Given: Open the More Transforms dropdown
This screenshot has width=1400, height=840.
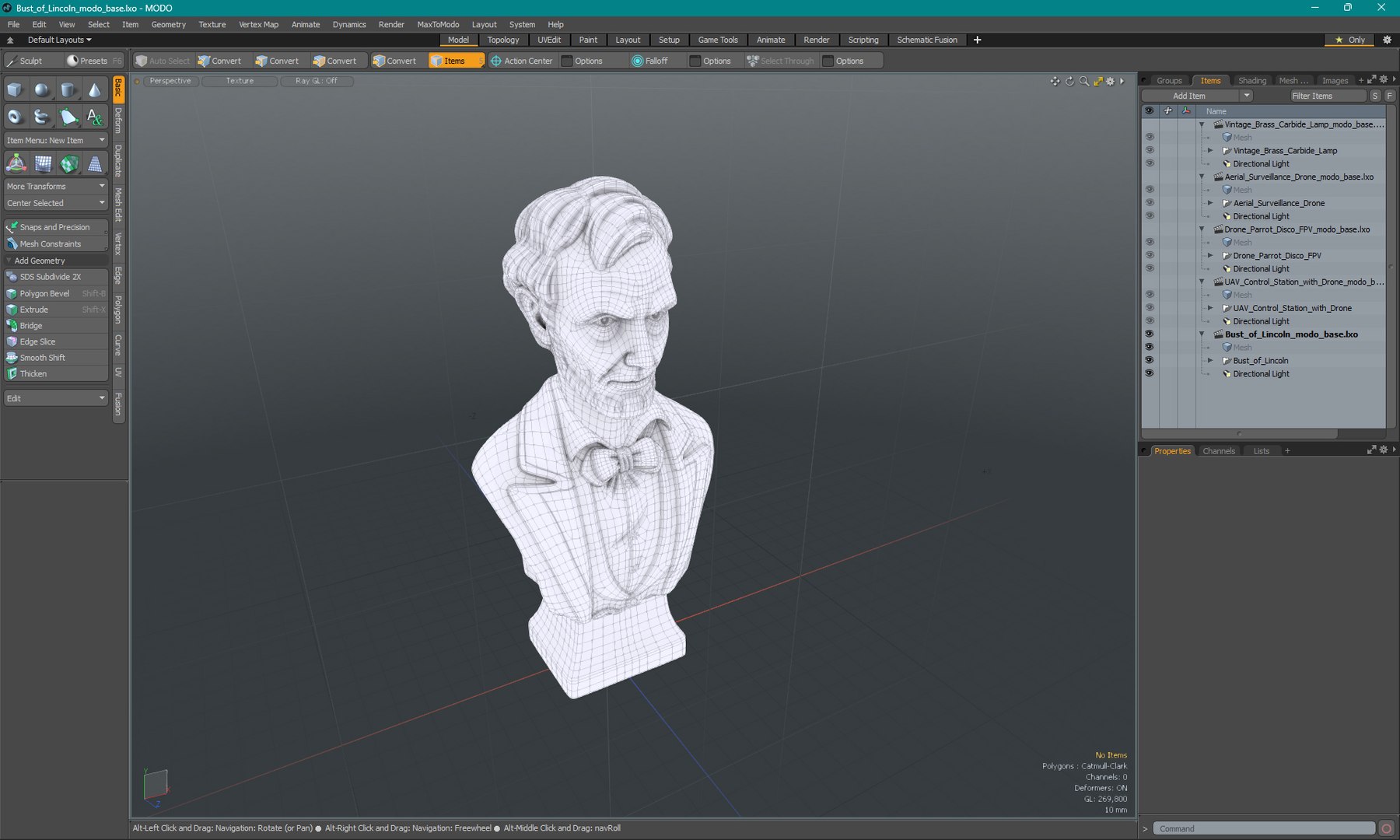Looking at the screenshot, I should tap(55, 187).
